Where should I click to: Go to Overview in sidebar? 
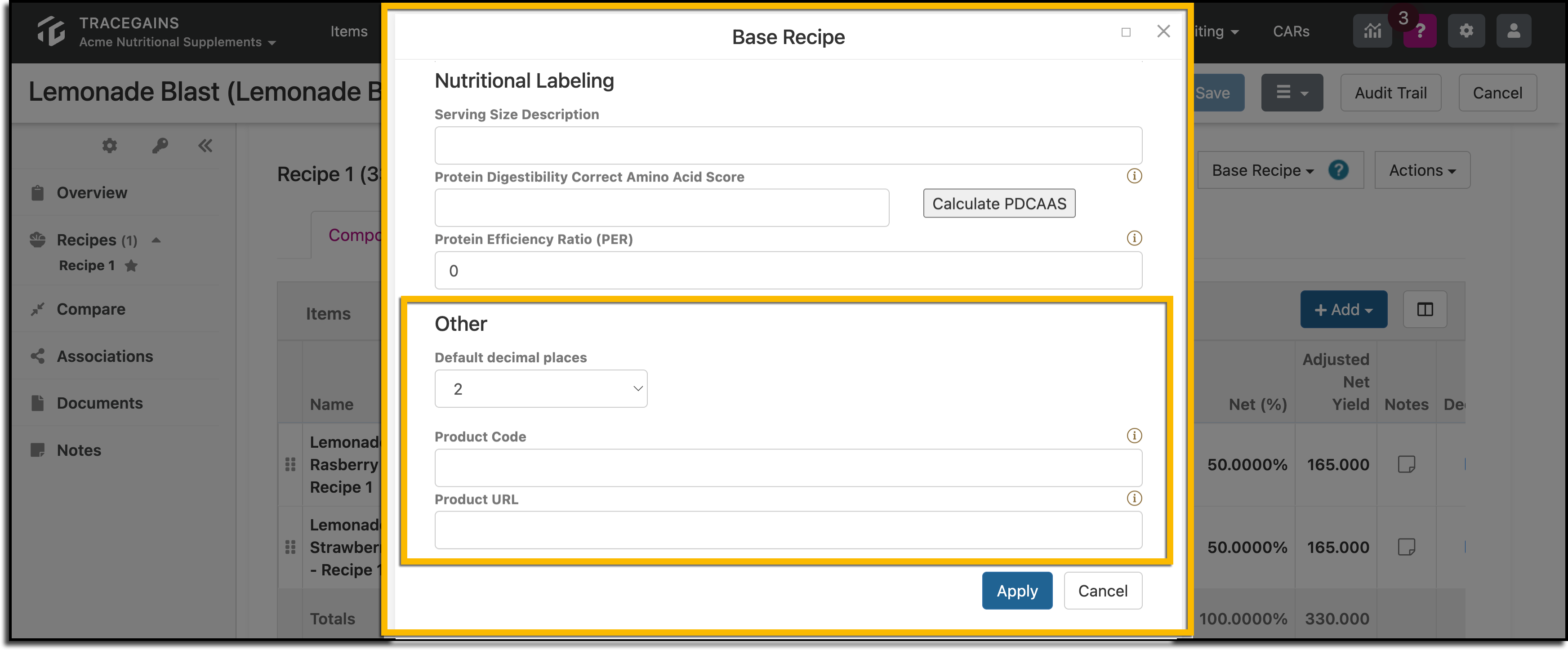[x=92, y=193]
